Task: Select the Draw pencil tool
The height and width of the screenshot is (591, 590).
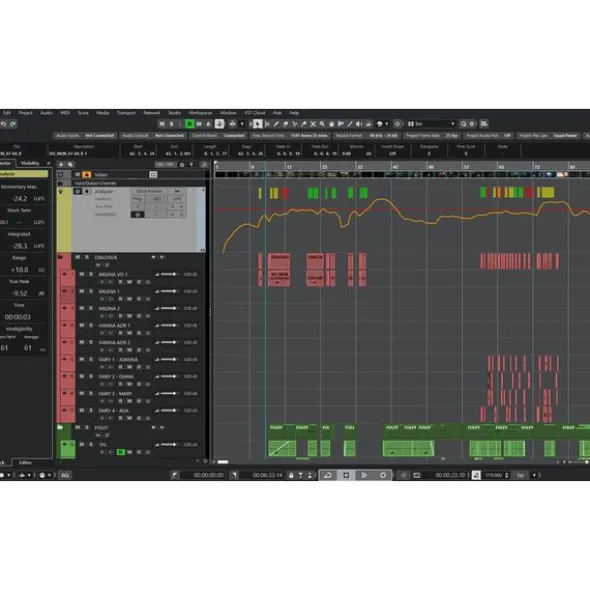Action: pyautogui.click(x=276, y=124)
